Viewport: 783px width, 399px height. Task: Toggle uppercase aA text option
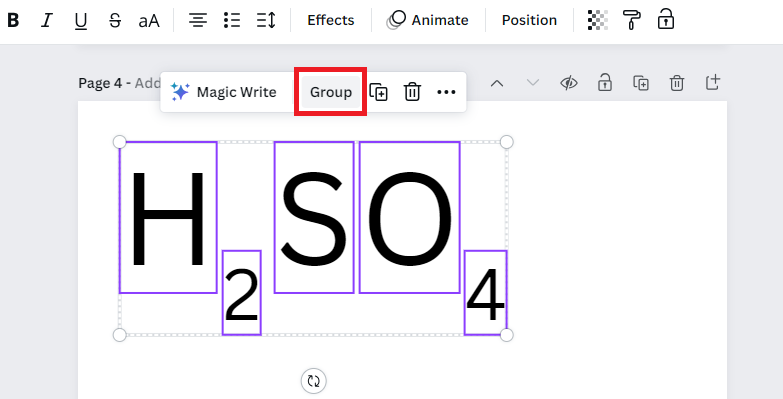pos(149,21)
